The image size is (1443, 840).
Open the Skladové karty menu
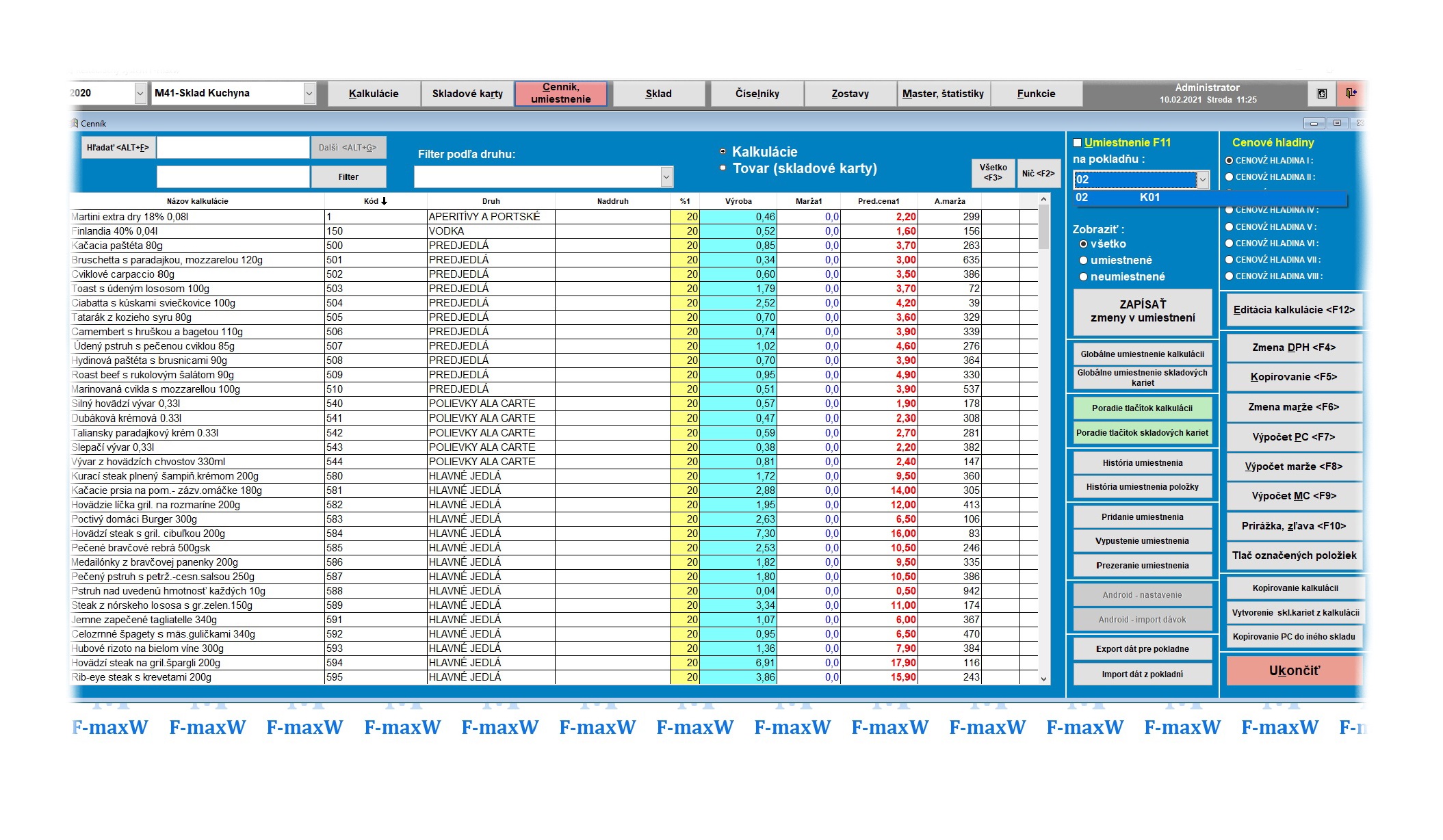(467, 94)
